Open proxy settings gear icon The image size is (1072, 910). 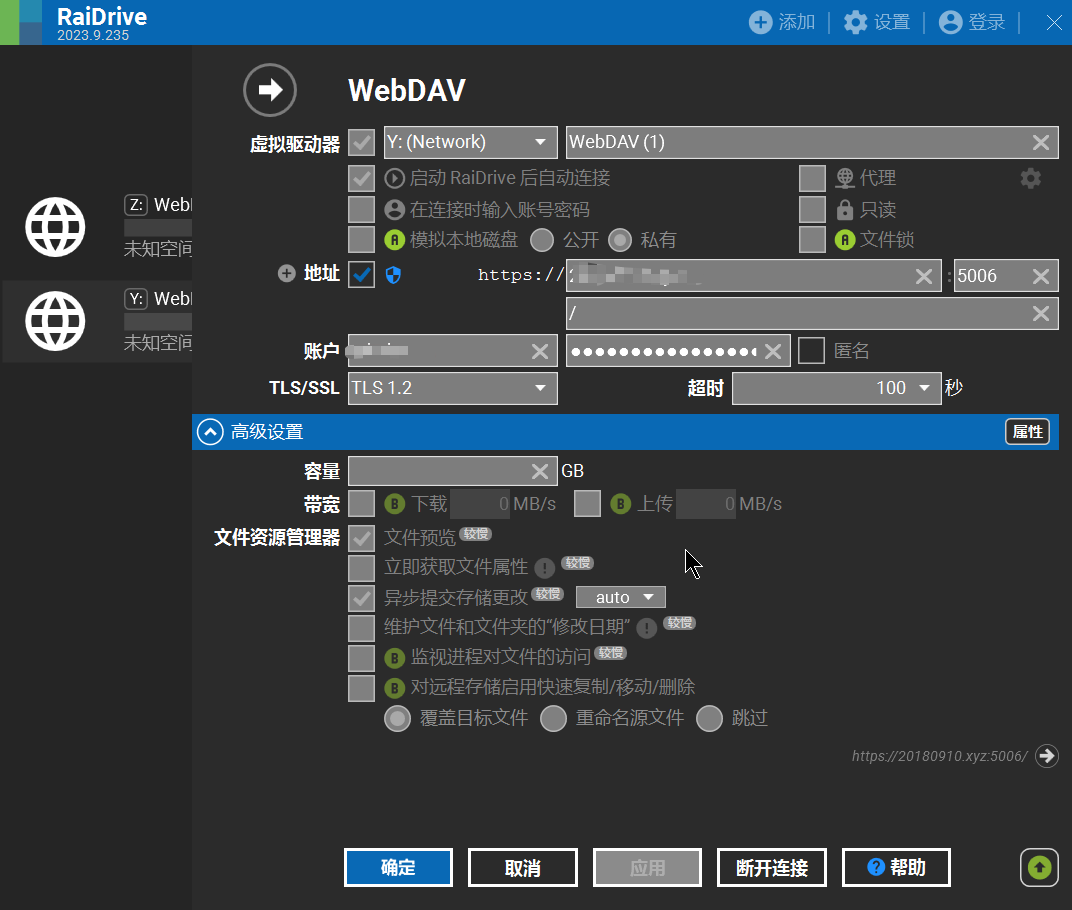(x=1030, y=178)
